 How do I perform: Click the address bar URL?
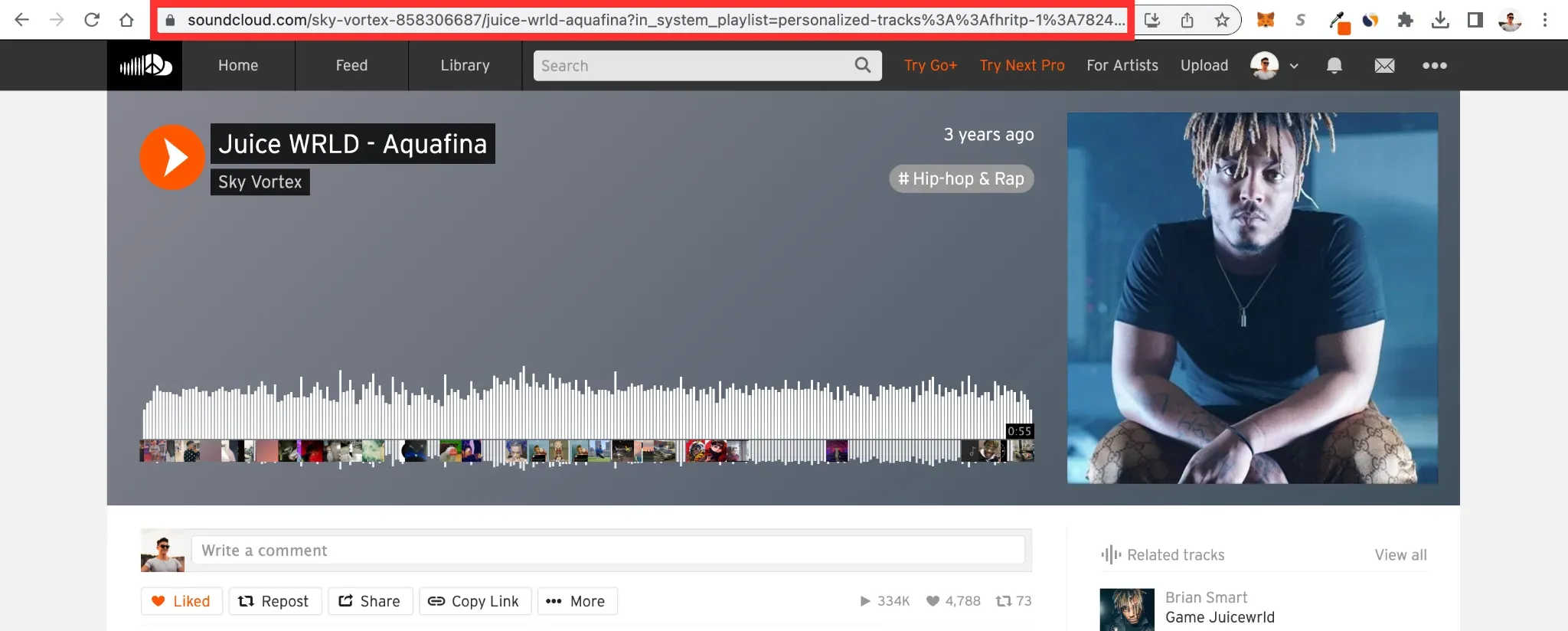coord(656,20)
